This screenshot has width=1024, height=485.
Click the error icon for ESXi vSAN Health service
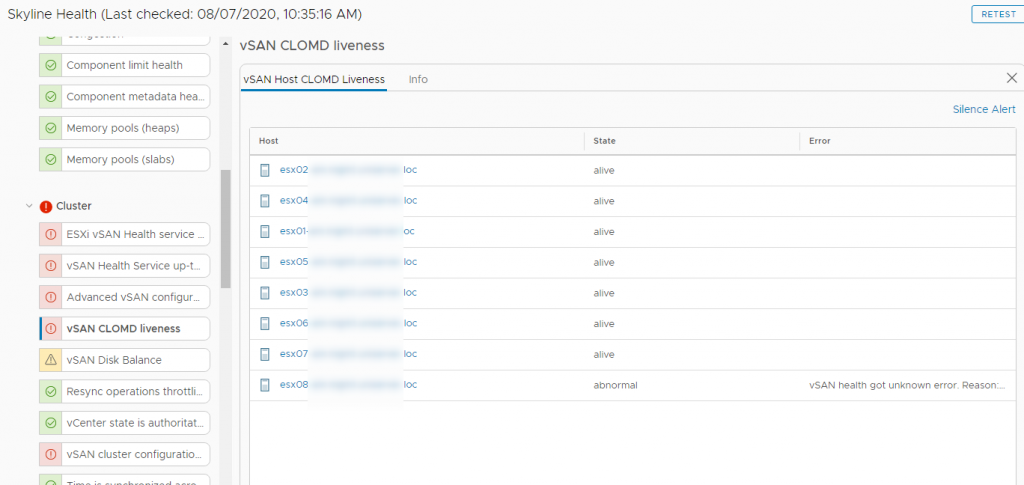[50, 234]
